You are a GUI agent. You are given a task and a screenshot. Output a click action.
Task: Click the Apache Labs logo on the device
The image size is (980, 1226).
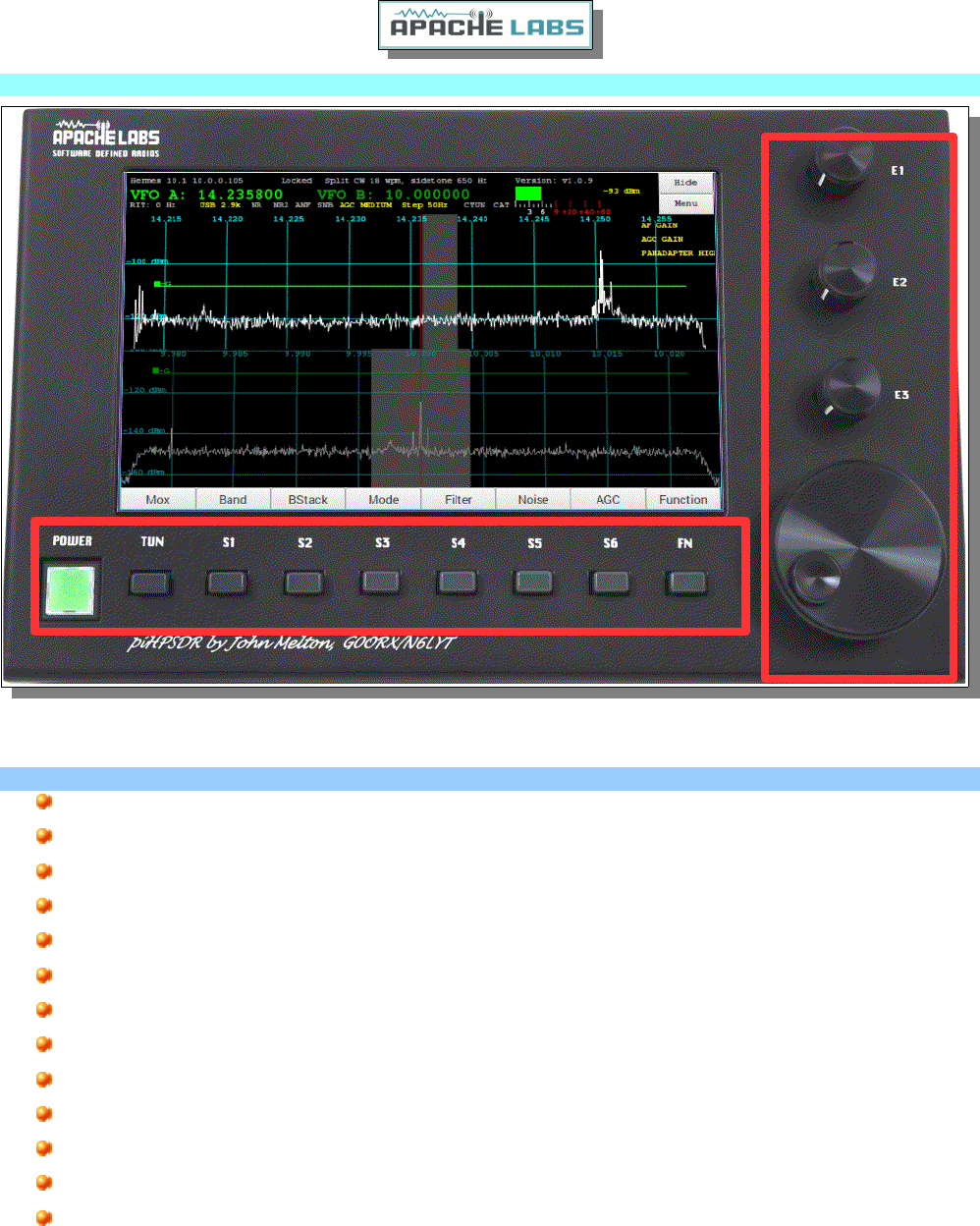[x=106, y=139]
